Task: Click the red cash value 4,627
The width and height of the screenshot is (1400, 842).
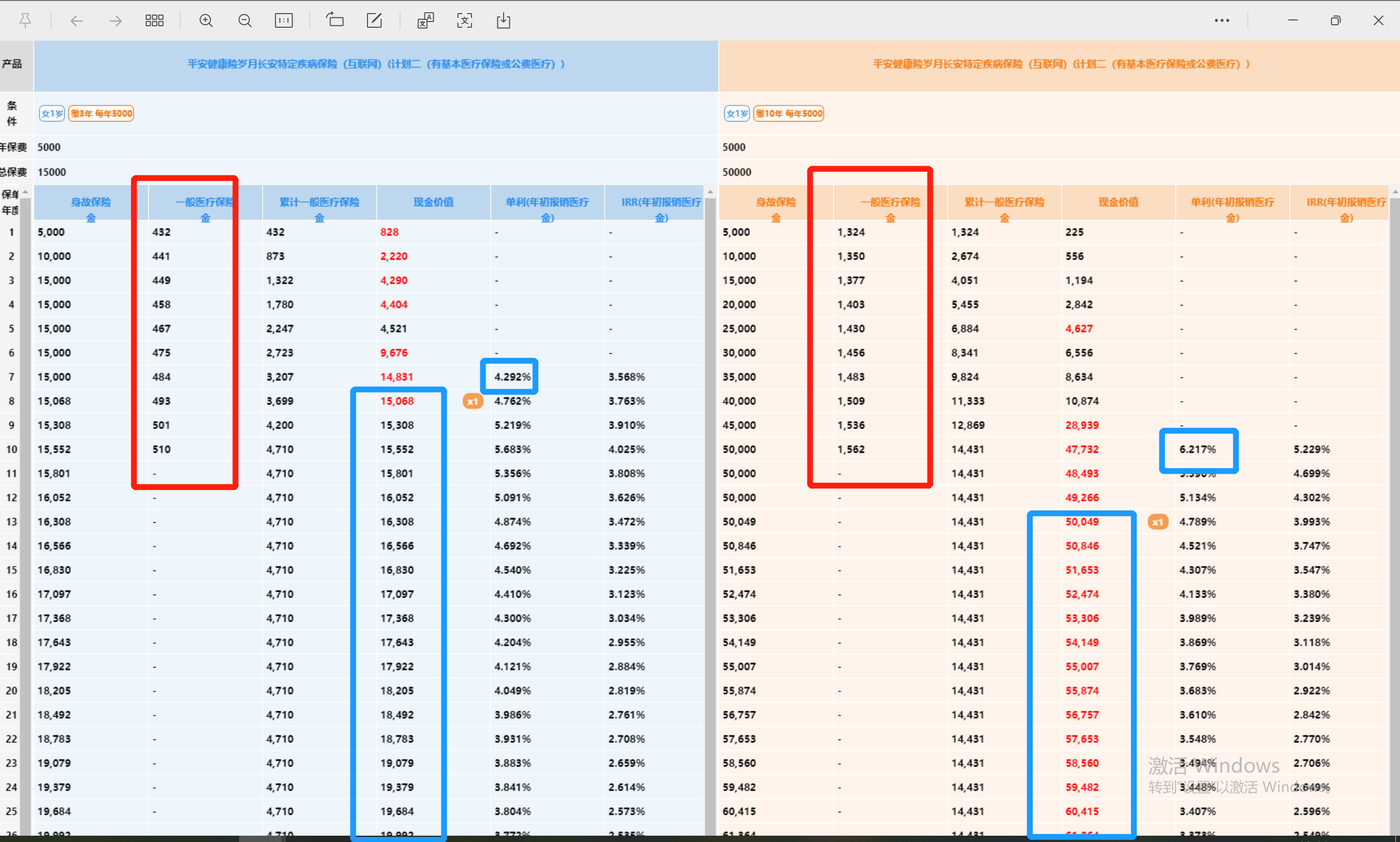Action: [x=1079, y=328]
